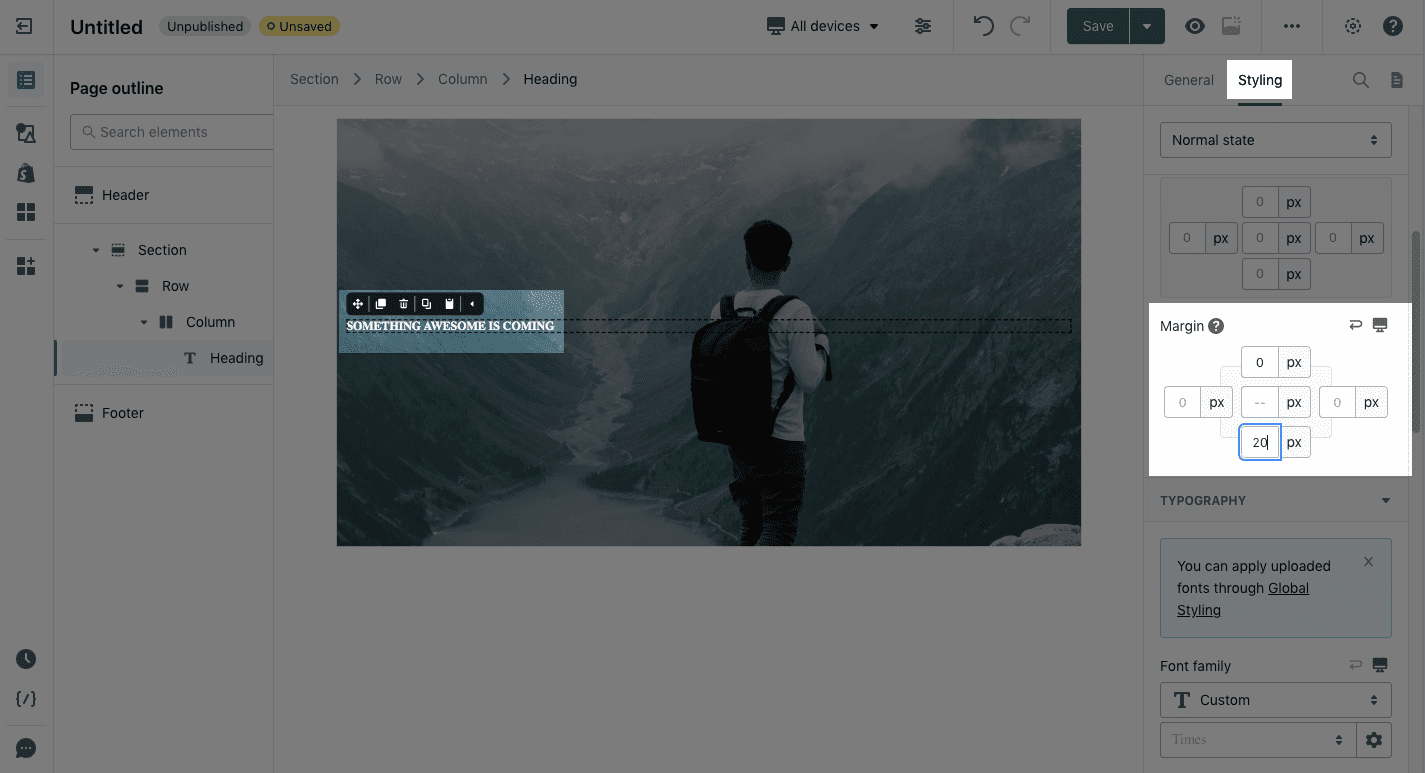Collapse the Row tree node
The image size is (1425, 773).
120,286
